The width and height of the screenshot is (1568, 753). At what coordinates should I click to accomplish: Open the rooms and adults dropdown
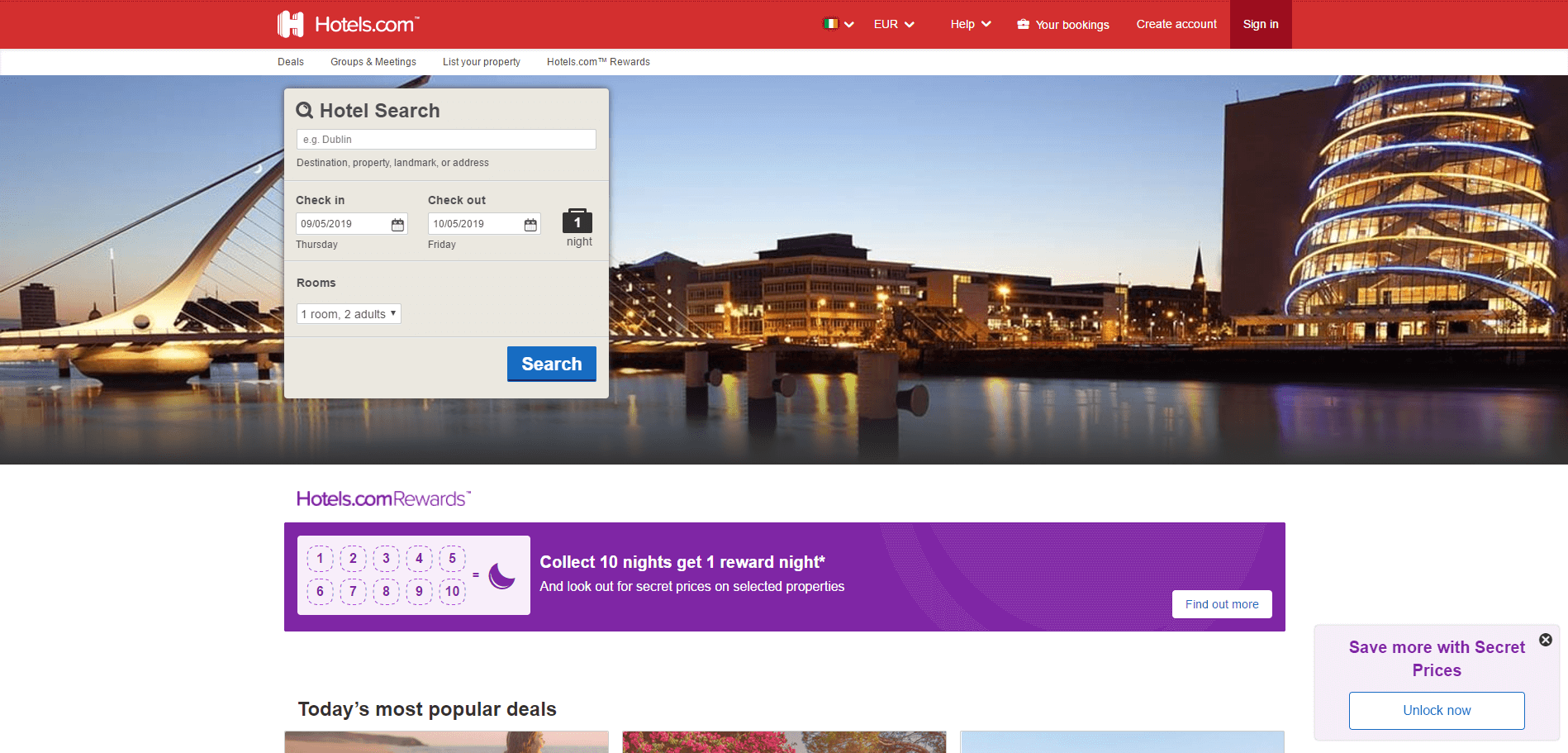click(349, 314)
